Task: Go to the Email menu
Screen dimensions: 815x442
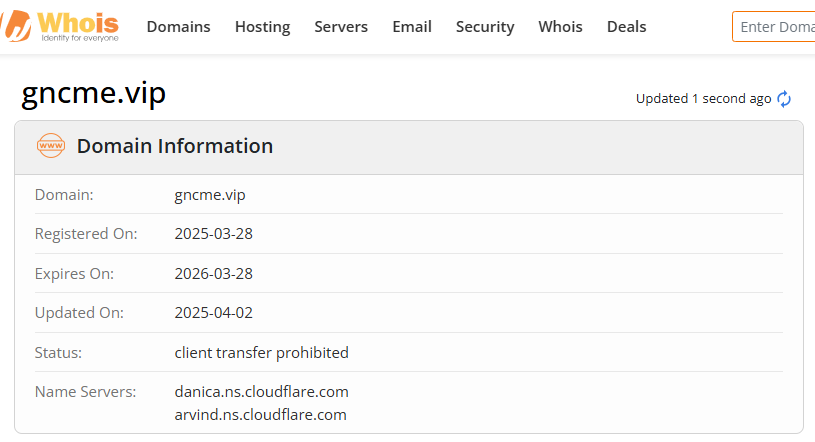Action: [412, 27]
